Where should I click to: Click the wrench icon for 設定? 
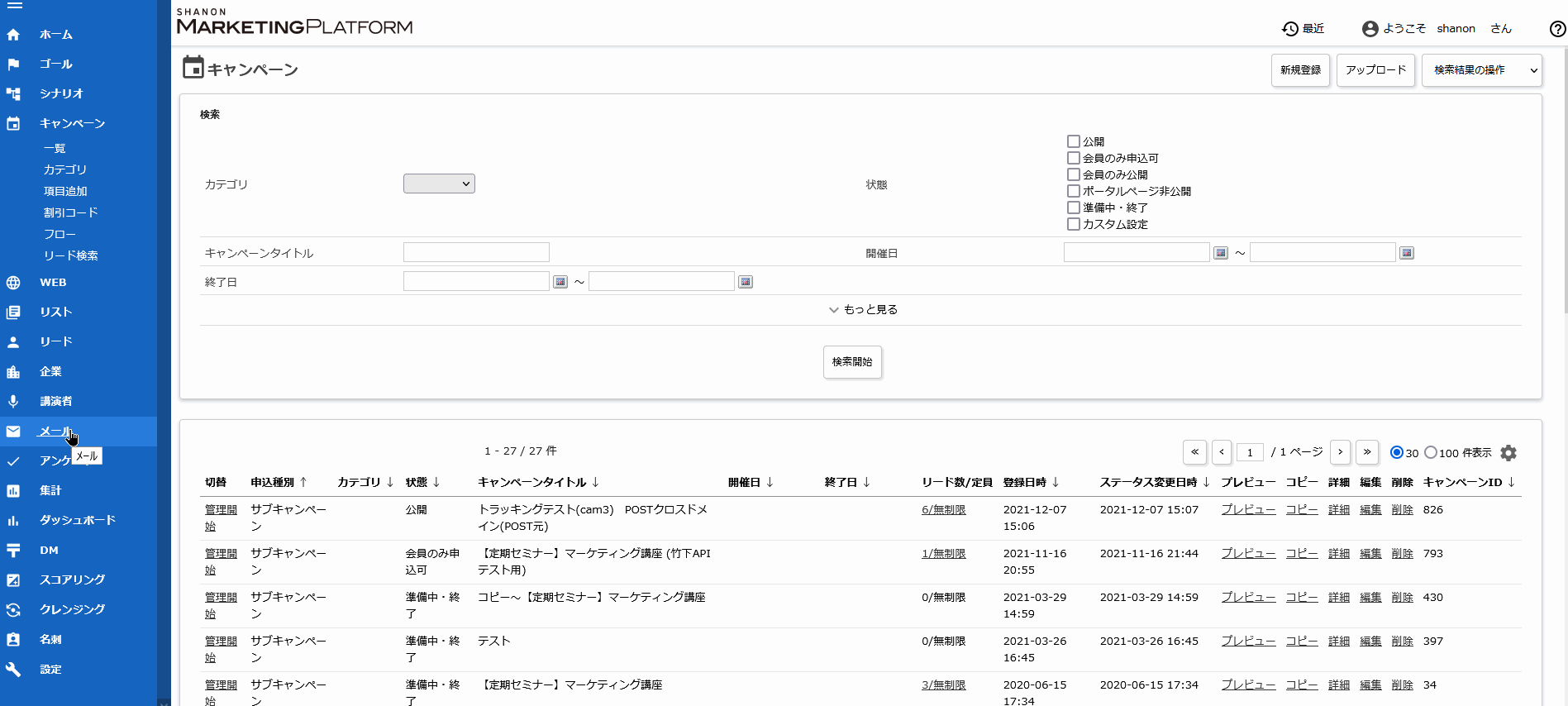click(x=13, y=670)
